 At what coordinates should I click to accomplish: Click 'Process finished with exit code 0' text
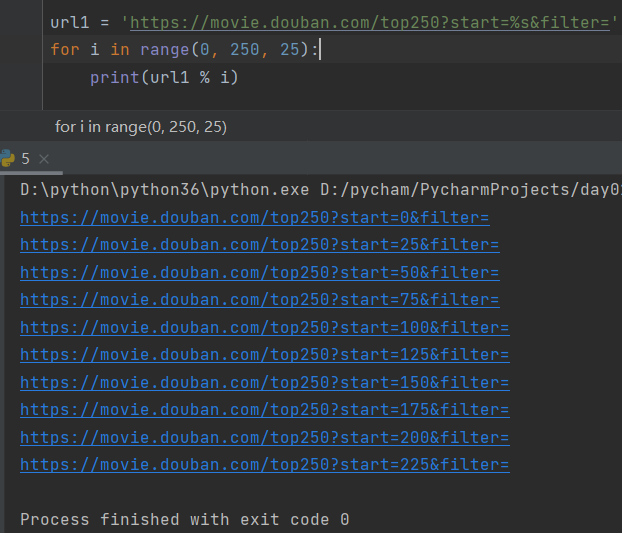[x=185, y=520]
